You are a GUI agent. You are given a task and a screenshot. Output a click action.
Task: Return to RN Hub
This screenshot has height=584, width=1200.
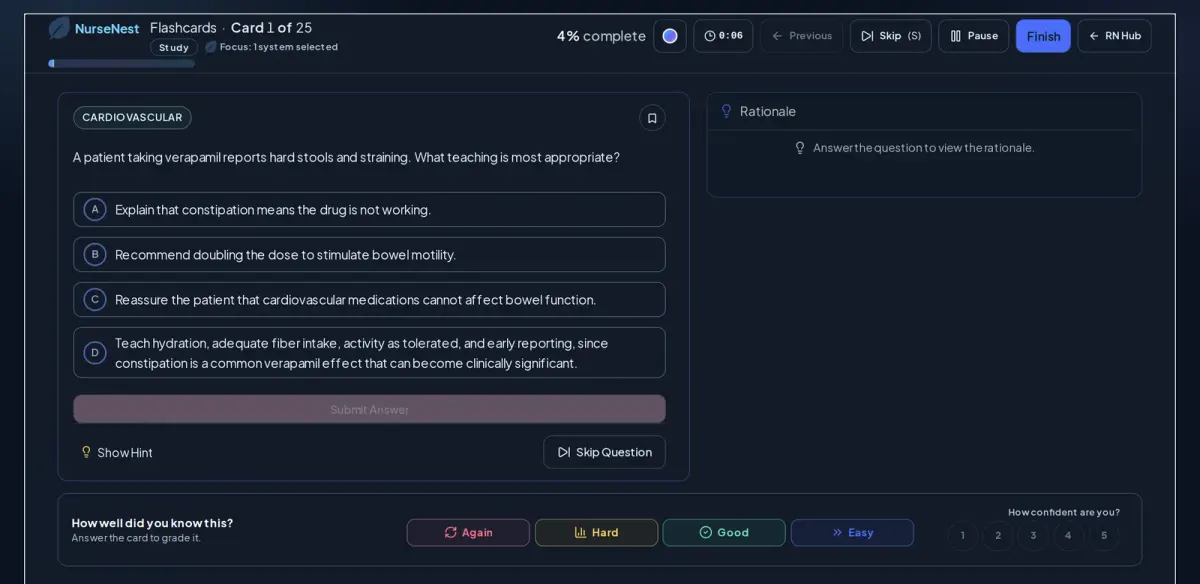[x=1114, y=36]
